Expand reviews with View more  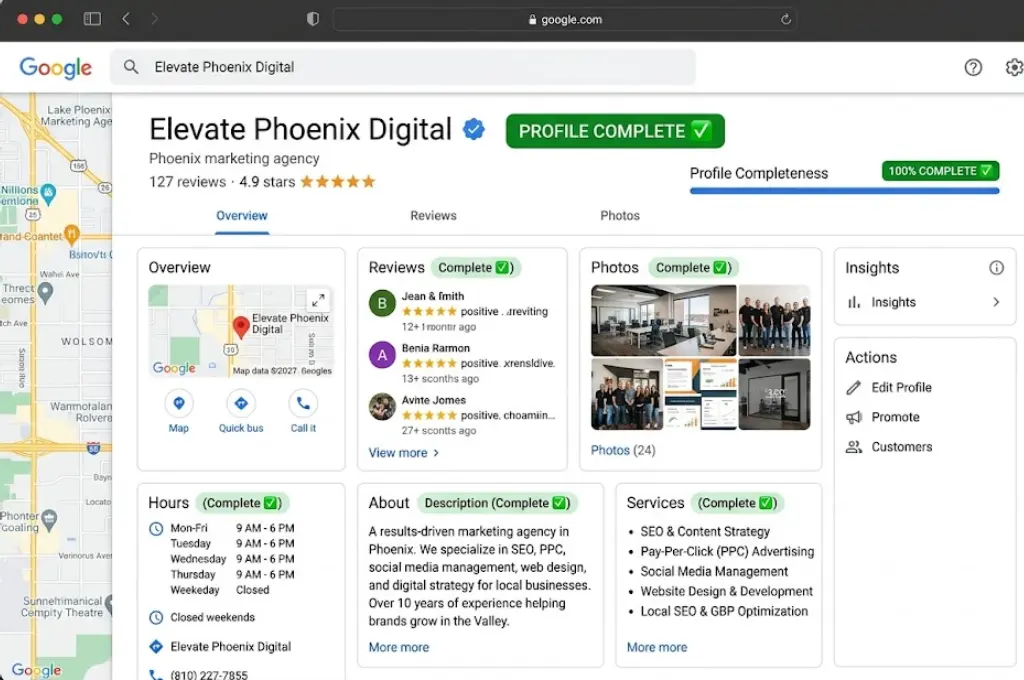coord(403,453)
